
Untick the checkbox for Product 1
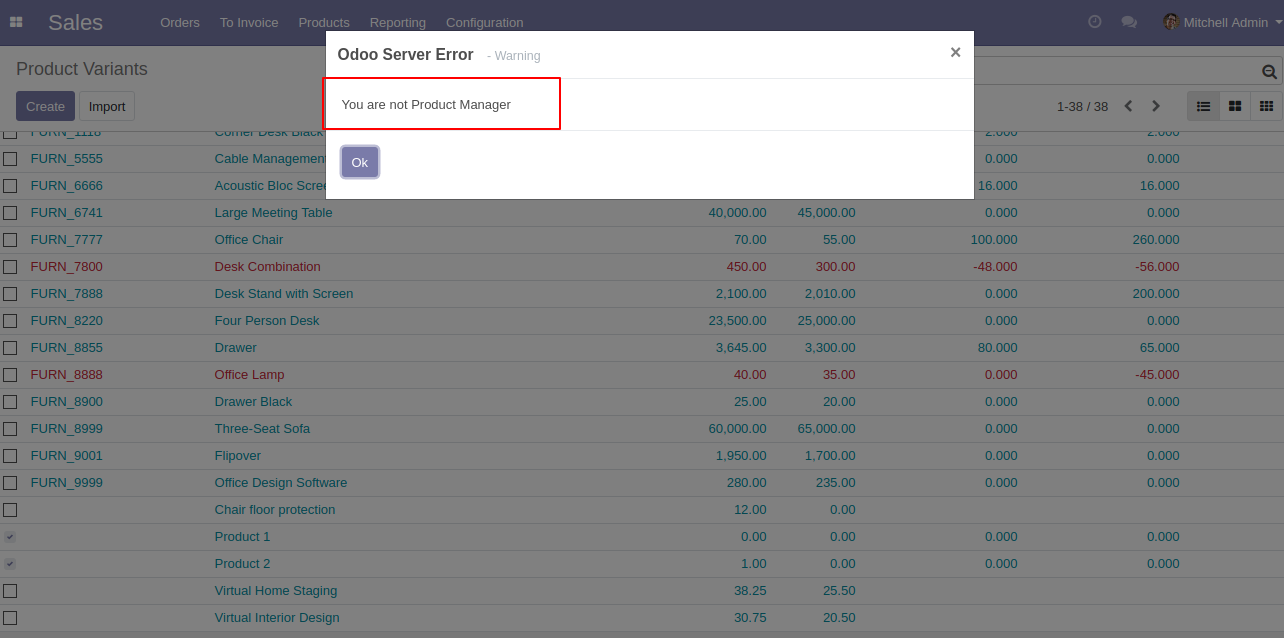(10, 537)
